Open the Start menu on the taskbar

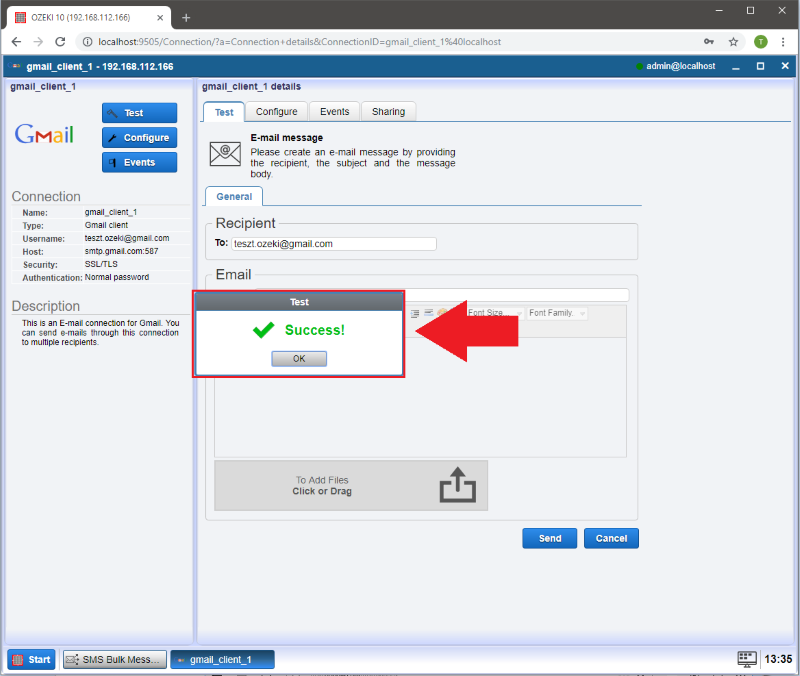tap(31, 659)
